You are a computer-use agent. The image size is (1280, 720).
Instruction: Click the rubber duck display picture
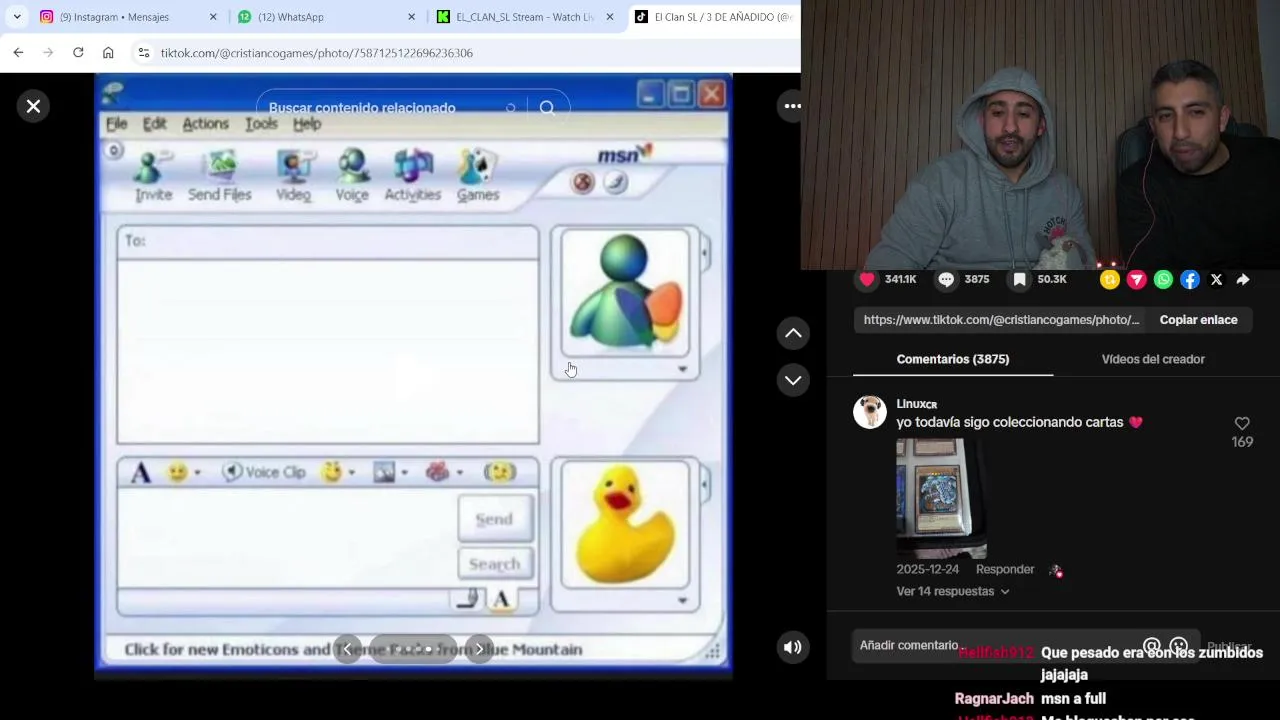pyautogui.click(x=625, y=524)
